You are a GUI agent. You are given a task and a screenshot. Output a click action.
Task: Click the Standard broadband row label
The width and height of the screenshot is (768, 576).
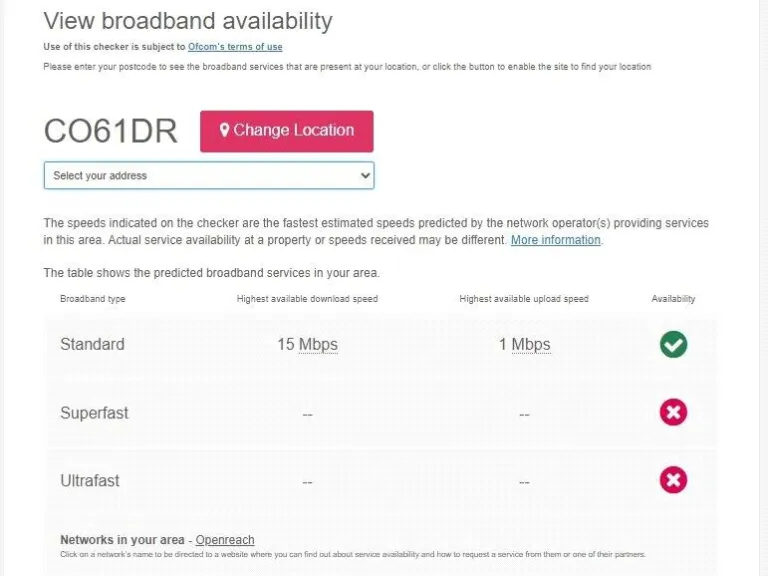click(92, 344)
